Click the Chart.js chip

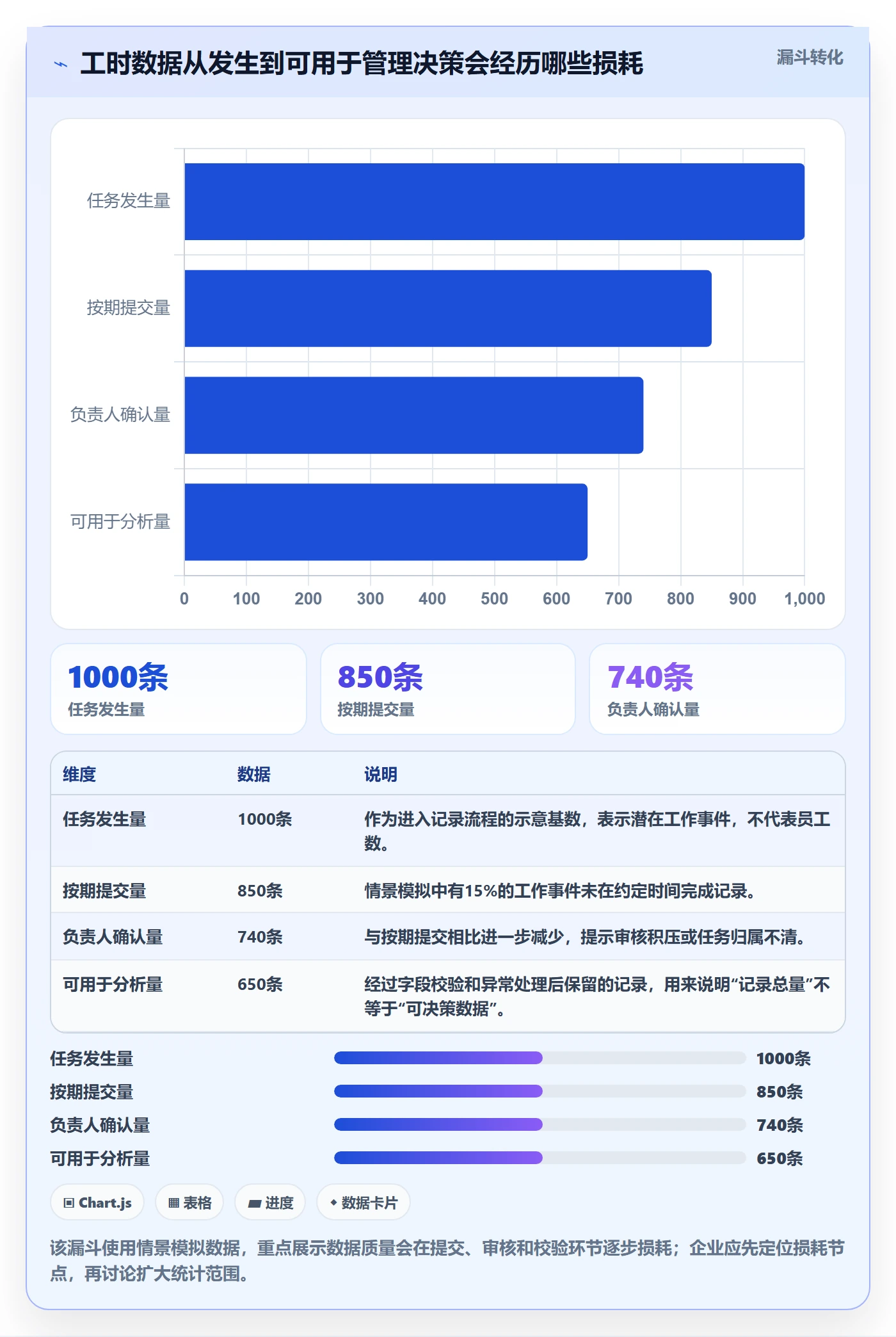(x=97, y=1203)
